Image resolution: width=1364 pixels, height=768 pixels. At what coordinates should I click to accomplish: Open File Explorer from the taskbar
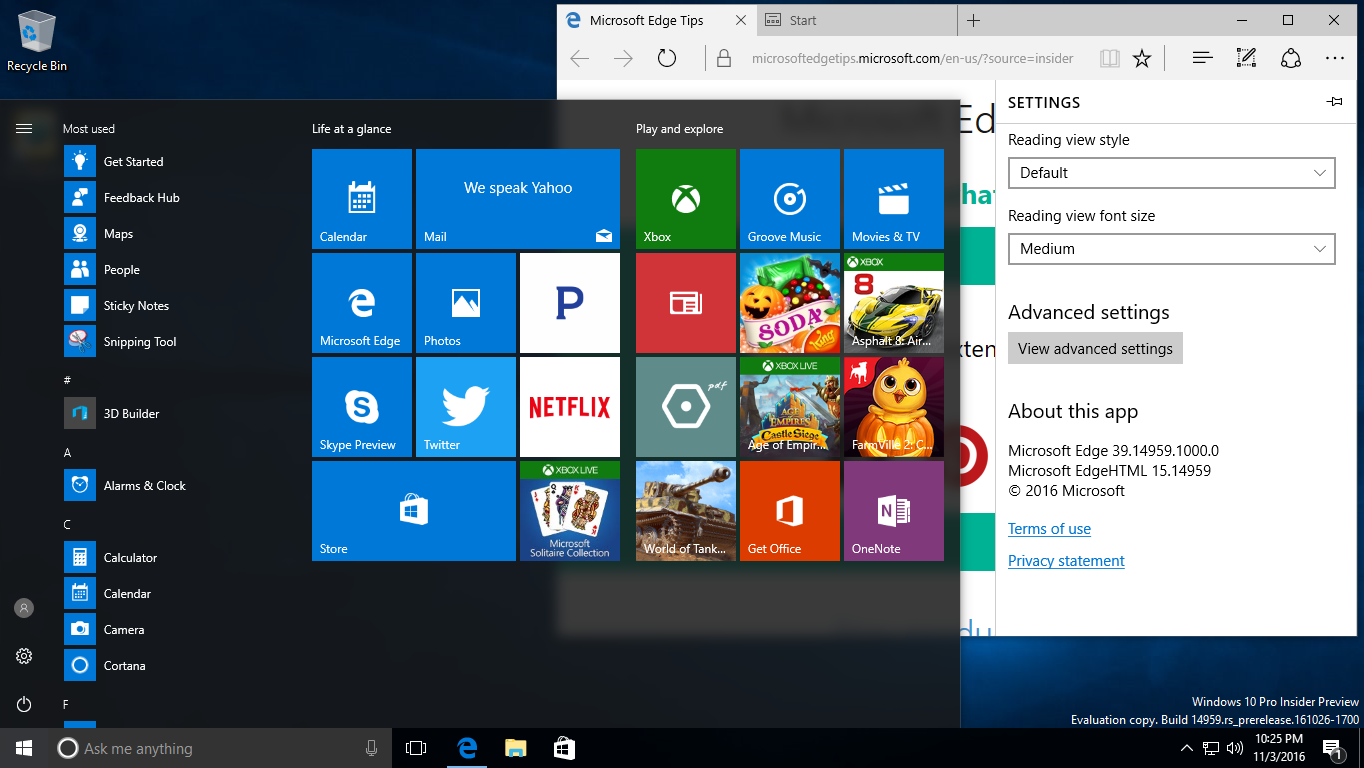tap(515, 748)
